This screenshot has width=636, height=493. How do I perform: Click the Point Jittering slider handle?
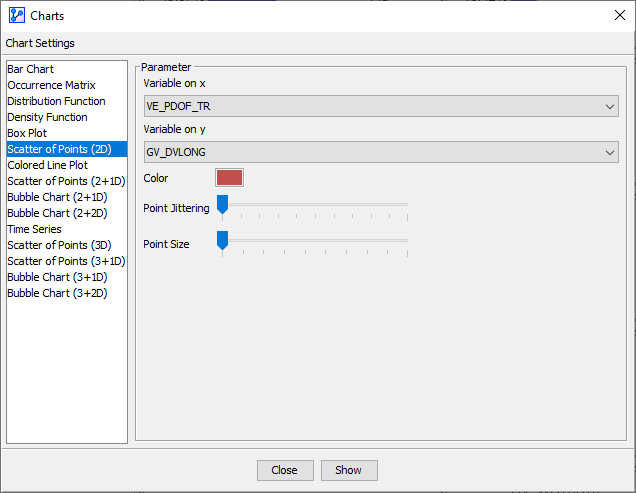point(223,205)
